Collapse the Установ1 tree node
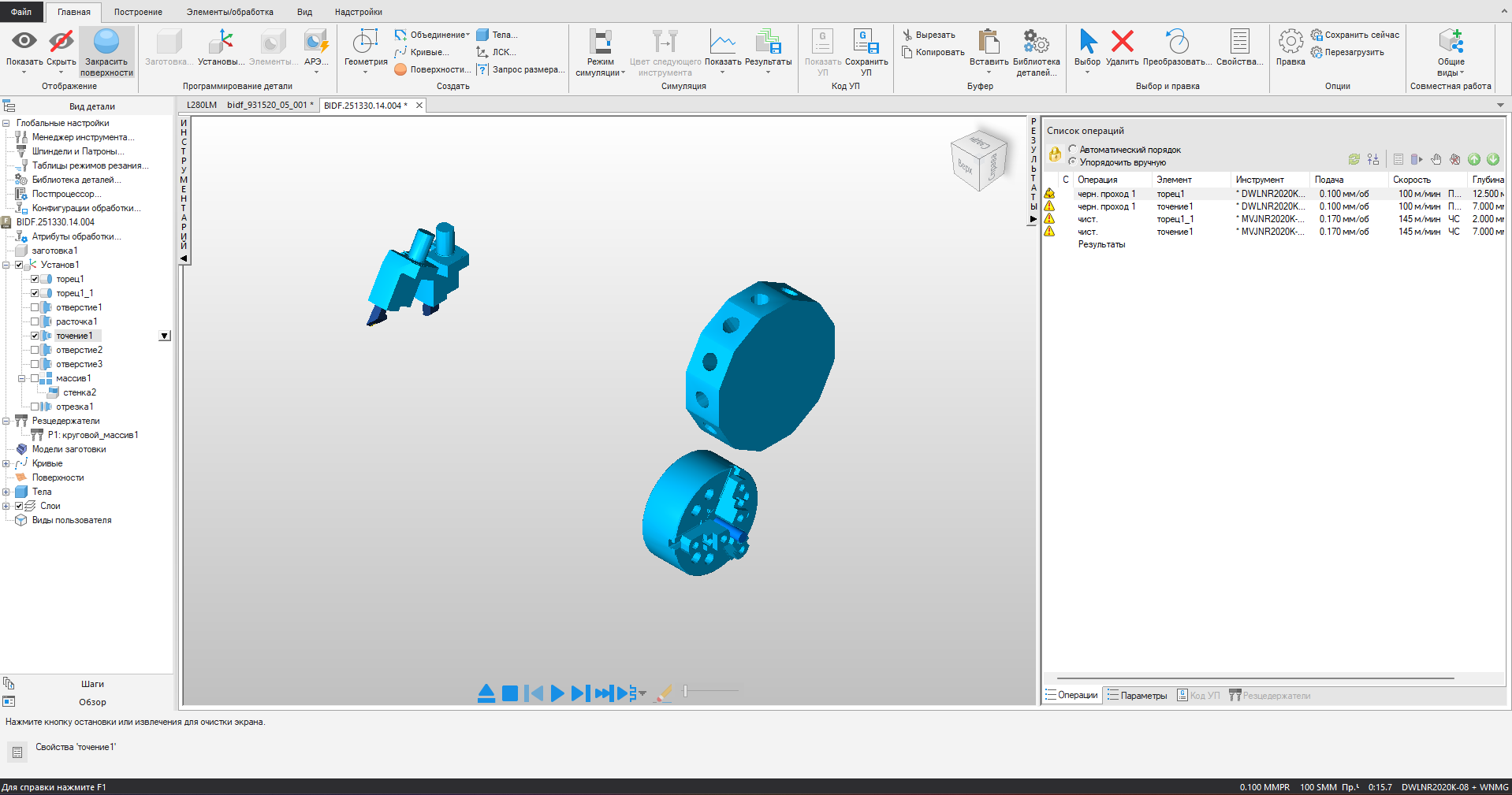Screen dimensions: 1512x795 [6, 265]
